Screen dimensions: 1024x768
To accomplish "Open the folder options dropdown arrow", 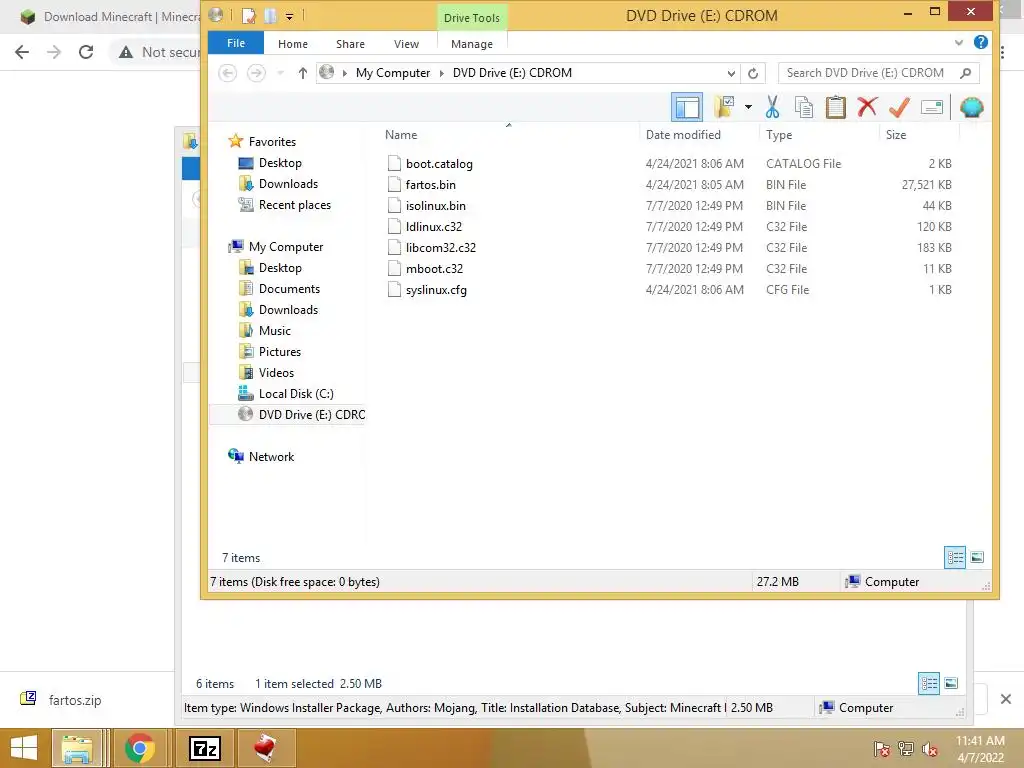I will 748,107.
